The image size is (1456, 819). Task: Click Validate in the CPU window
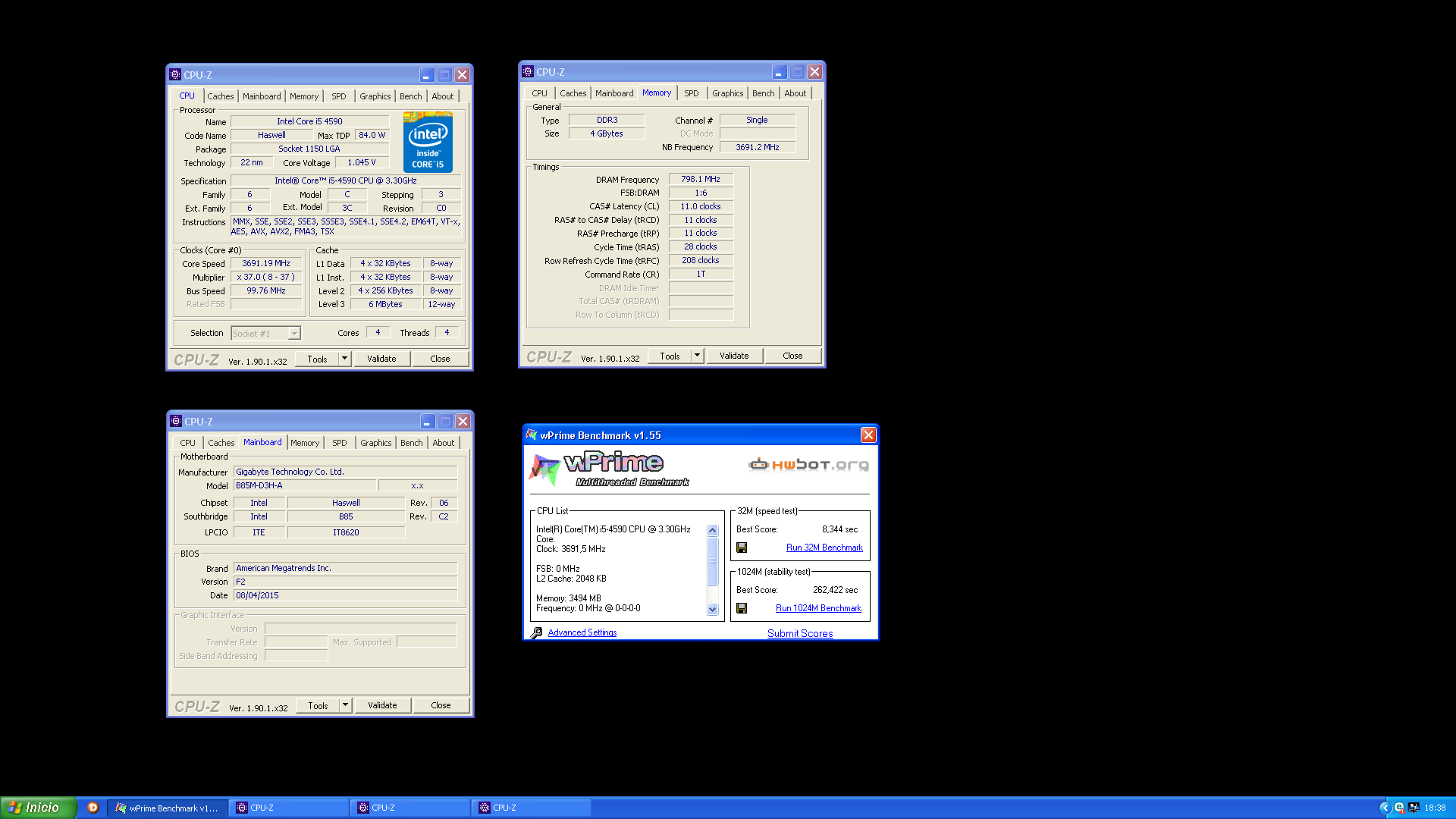tap(381, 359)
